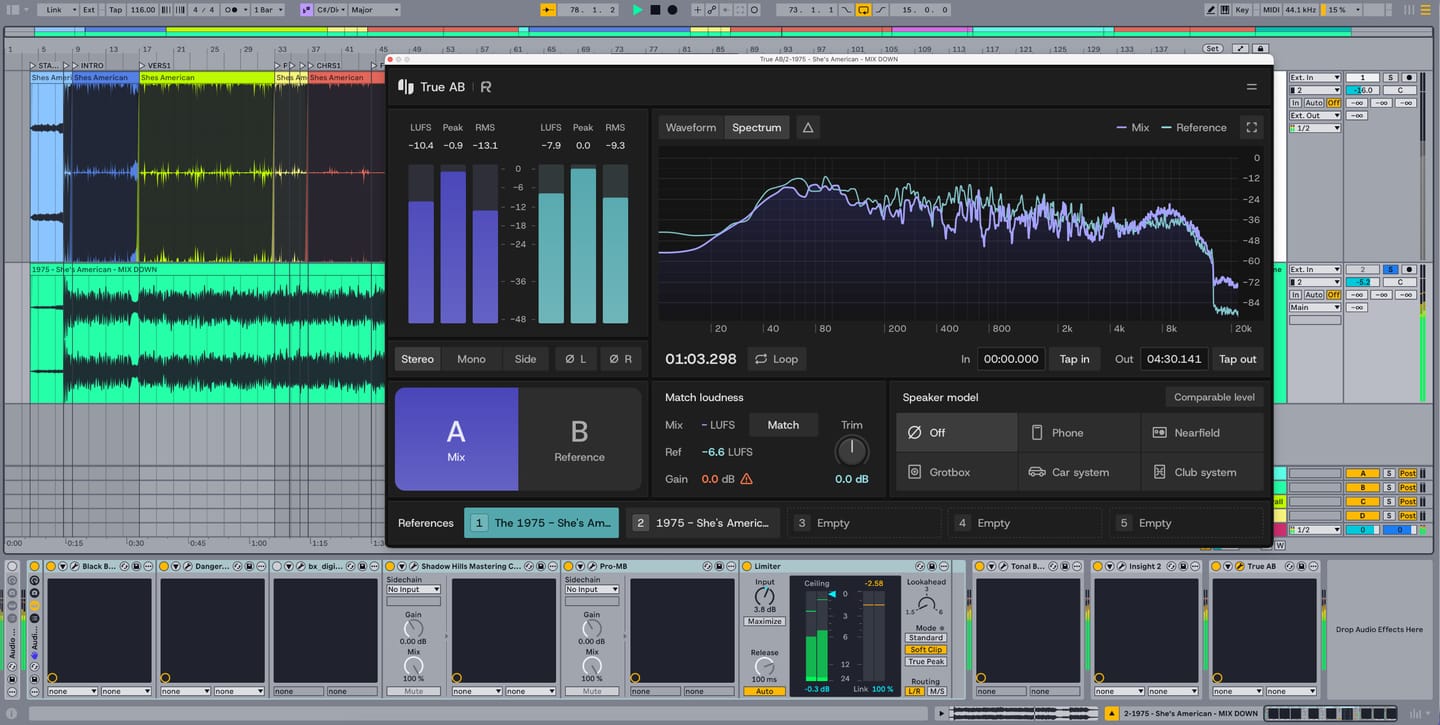The width and height of the screenshot is (1440, 725).
Task: Switch Limiter routing to M/S
Action: click(937, 691)
